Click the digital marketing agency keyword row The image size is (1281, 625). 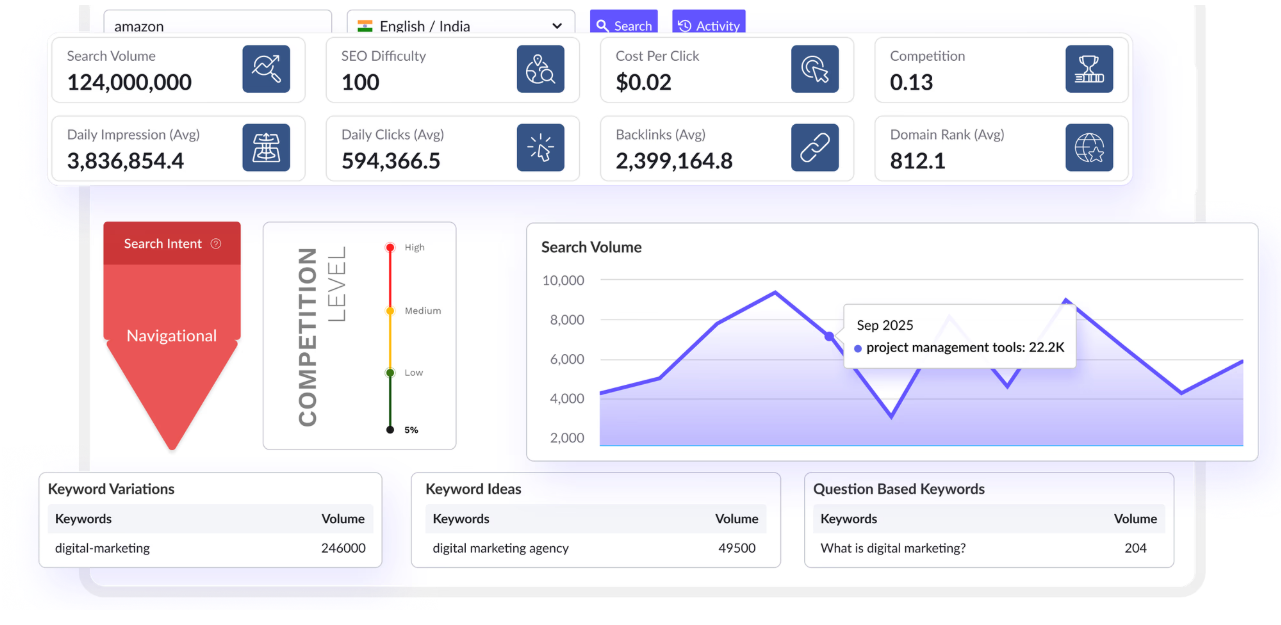click(x=596, y=548)
